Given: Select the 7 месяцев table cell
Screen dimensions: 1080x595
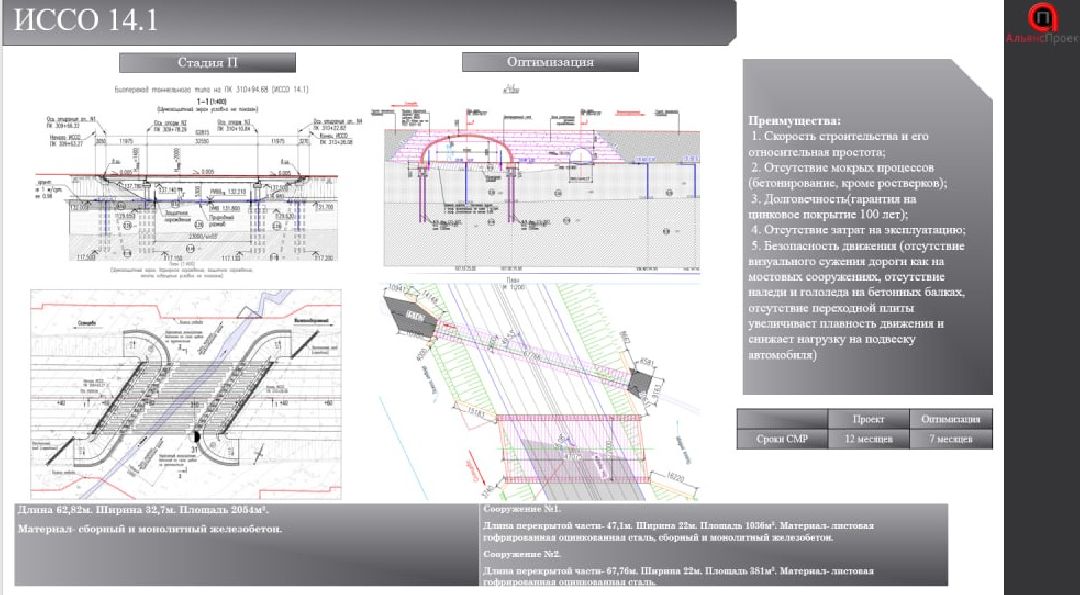Looking at the screenshot, I should point(951,440).
